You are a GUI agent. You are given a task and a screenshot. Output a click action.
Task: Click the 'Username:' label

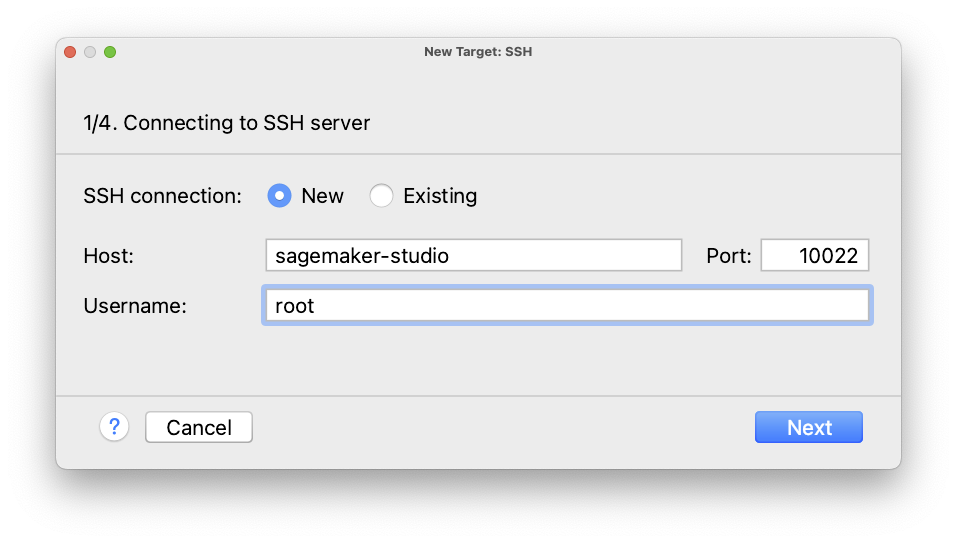(x=135, y=306)
